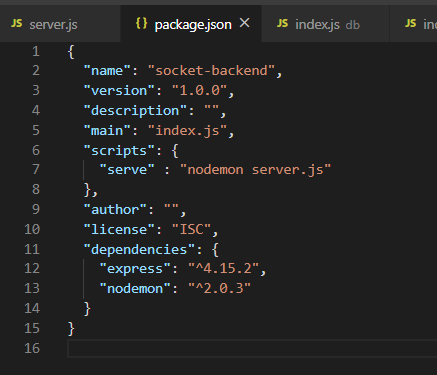Viewport: 437px width, 375px height.
Task: Place cursor on empty line 16
Action: (x=252, y=348)
